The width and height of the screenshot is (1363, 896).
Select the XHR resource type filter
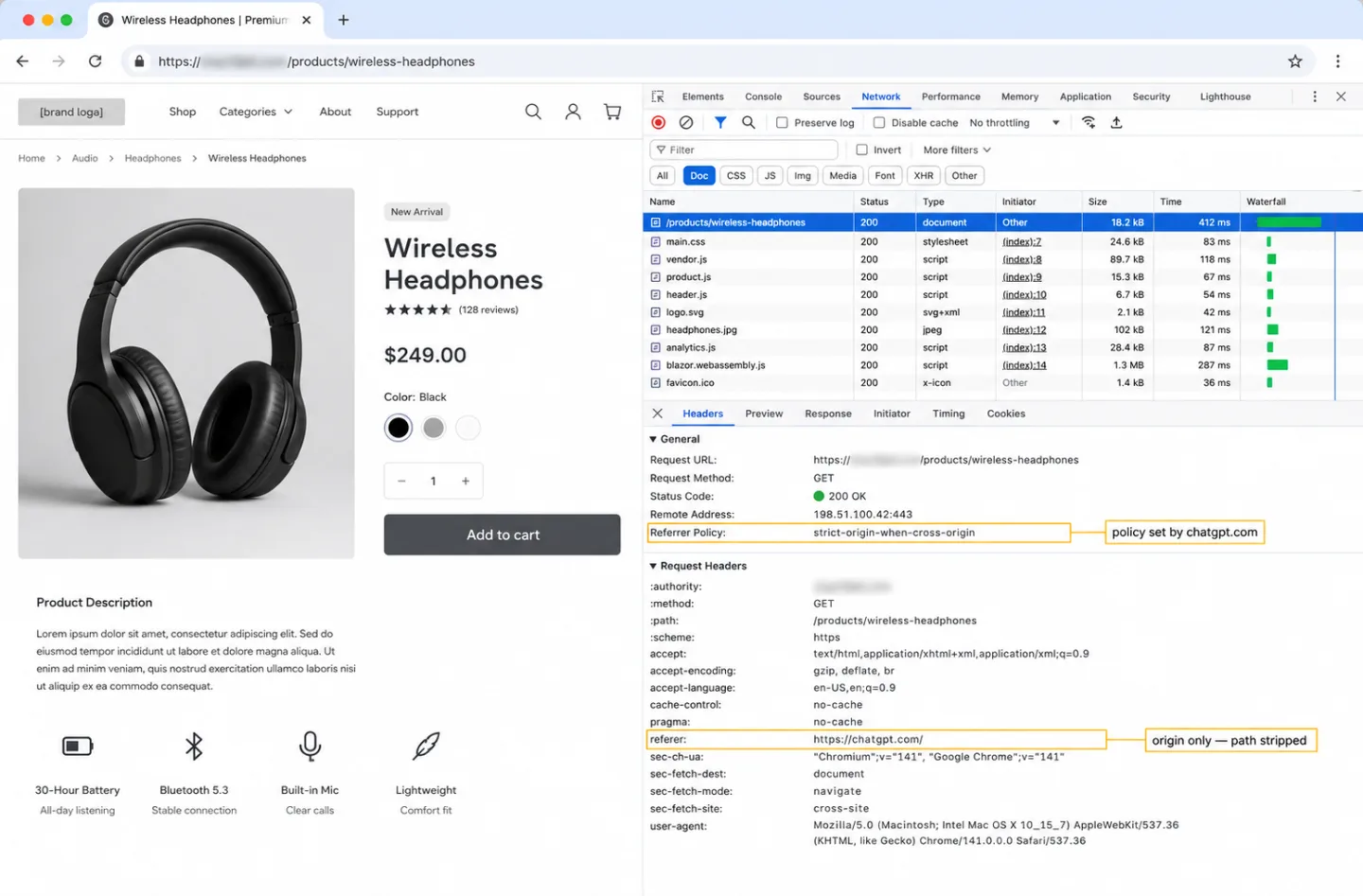tap(924, 175)
